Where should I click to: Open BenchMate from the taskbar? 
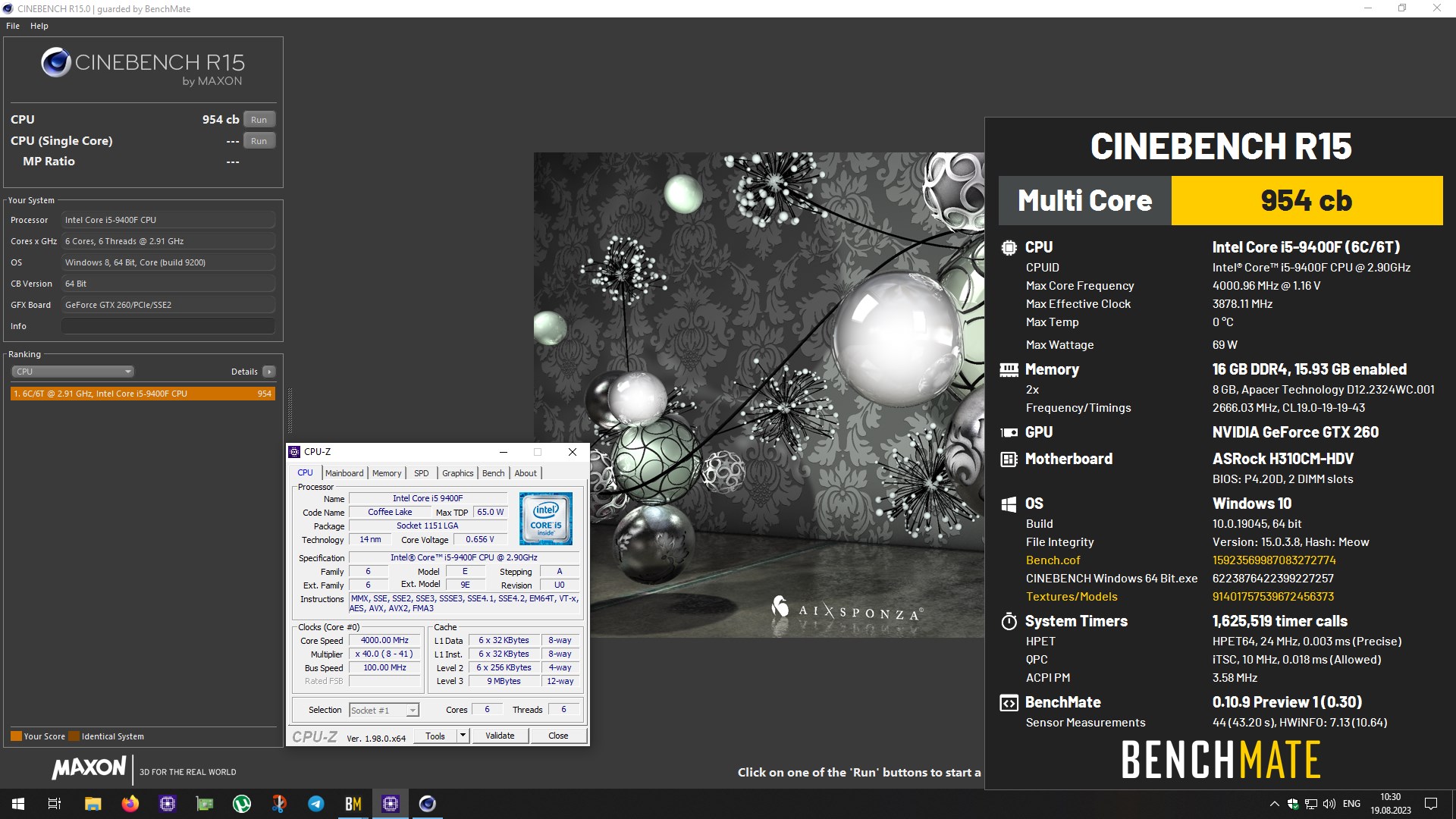point(353,804)
